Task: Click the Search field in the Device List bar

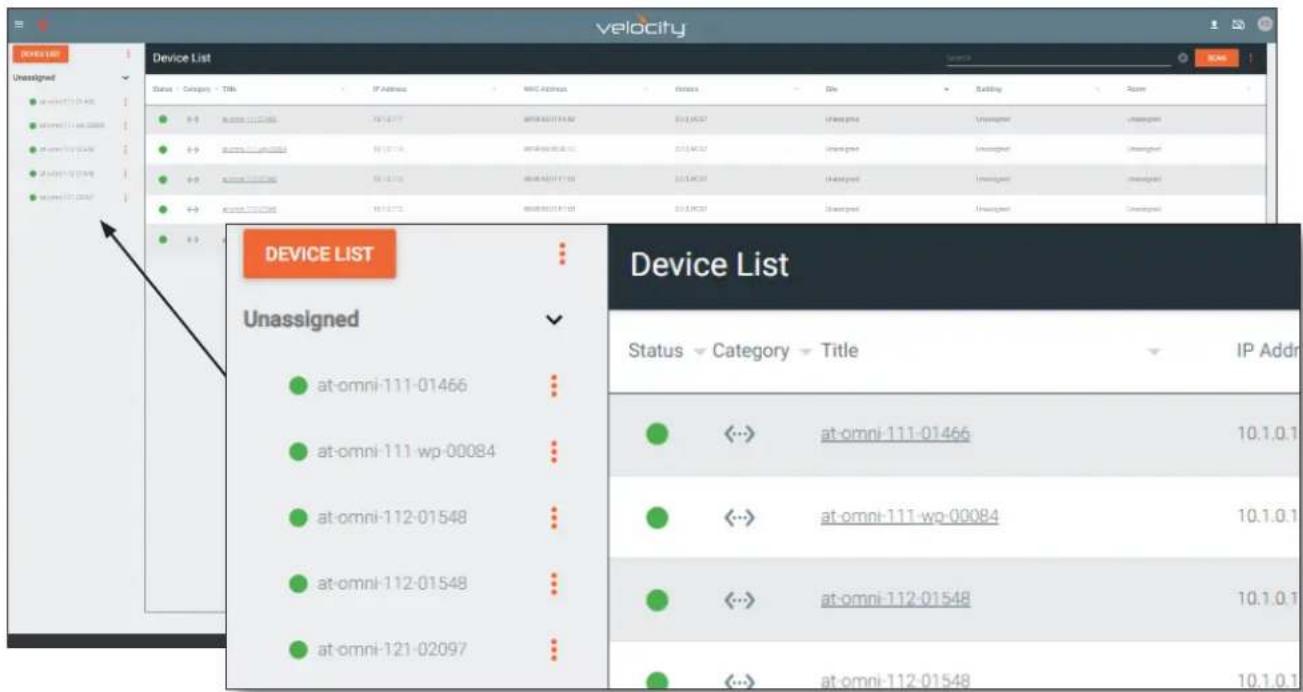Action: pyautogui.click(x=1058, y=59)
